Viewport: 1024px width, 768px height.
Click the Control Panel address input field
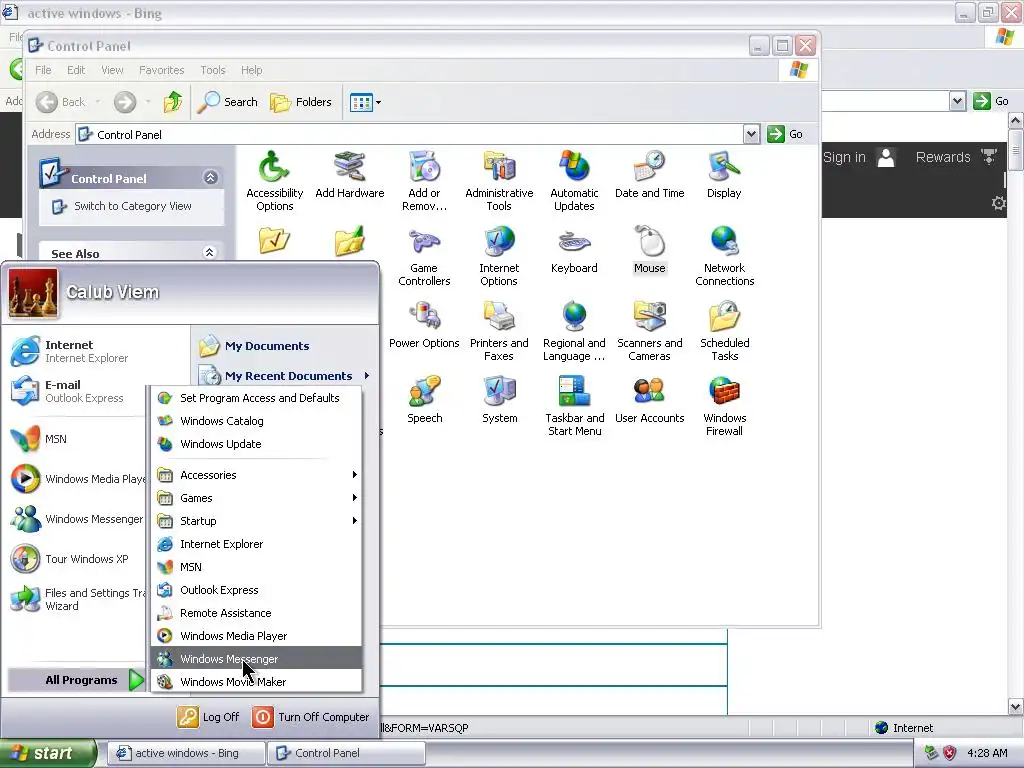409,134
